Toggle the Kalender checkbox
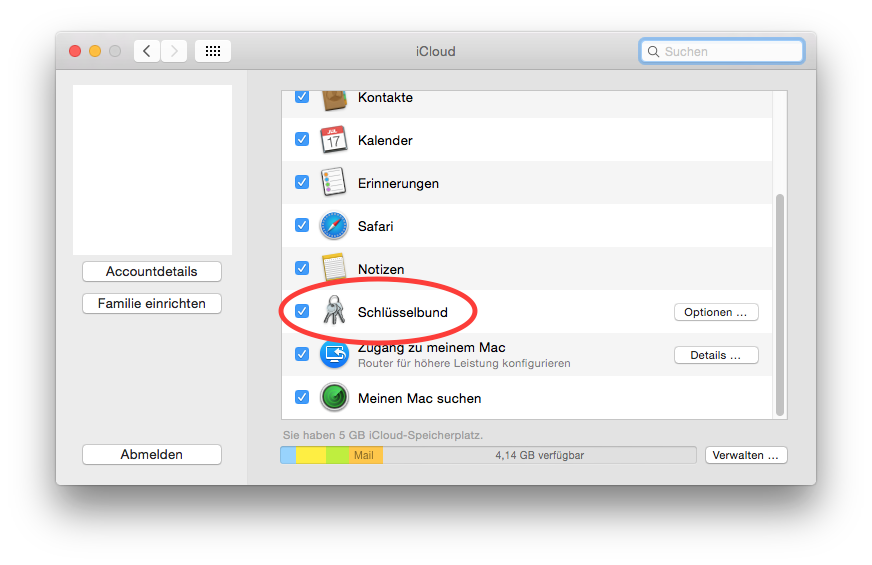Screen dimensions: 872x565 point(302,139)
